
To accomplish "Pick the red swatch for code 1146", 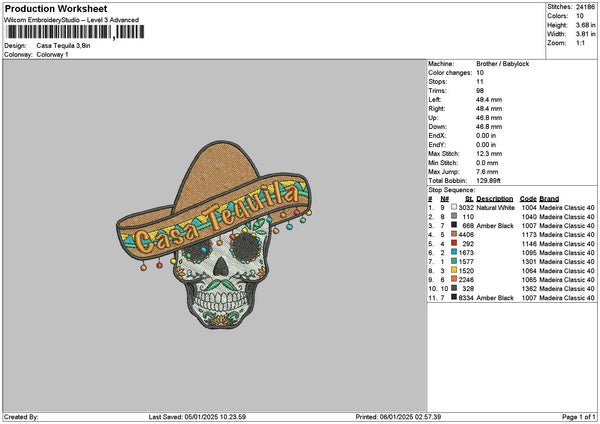I will (454, 243).
